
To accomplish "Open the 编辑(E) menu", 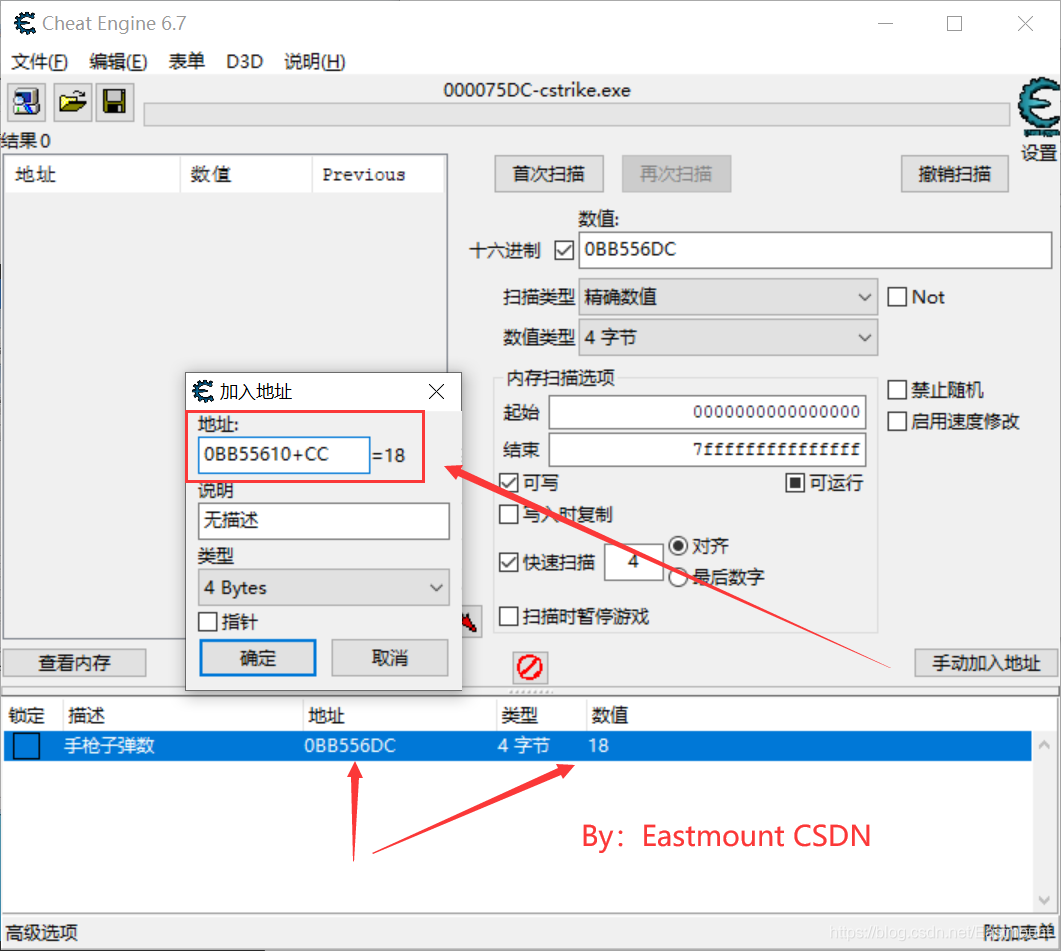I will pos(118,62).
